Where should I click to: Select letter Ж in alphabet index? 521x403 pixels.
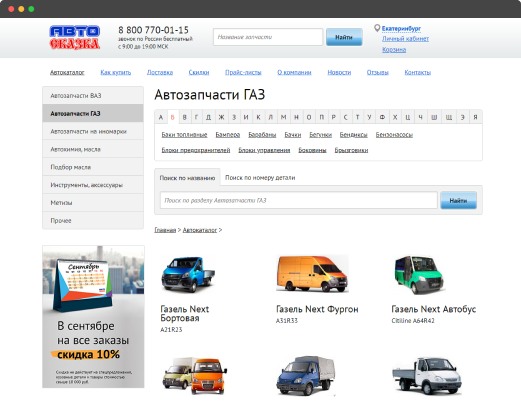pos(221,117)
